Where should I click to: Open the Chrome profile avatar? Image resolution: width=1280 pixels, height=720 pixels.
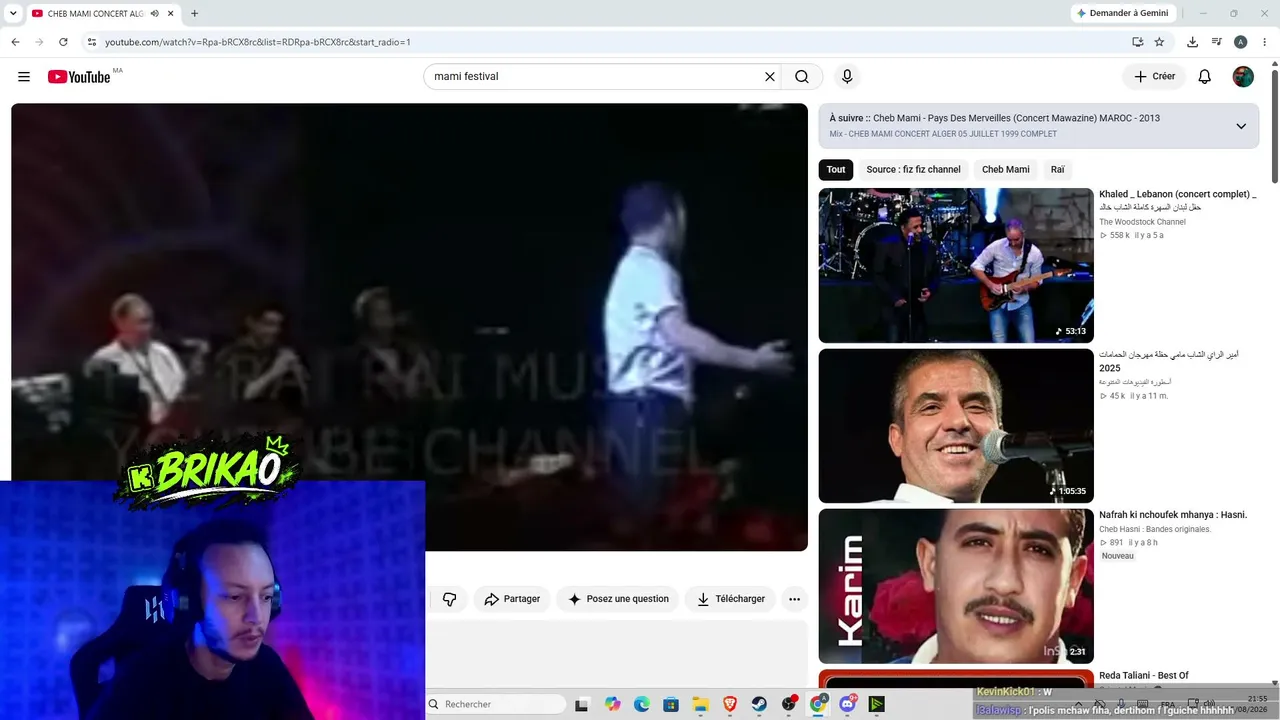(1240, 42)
